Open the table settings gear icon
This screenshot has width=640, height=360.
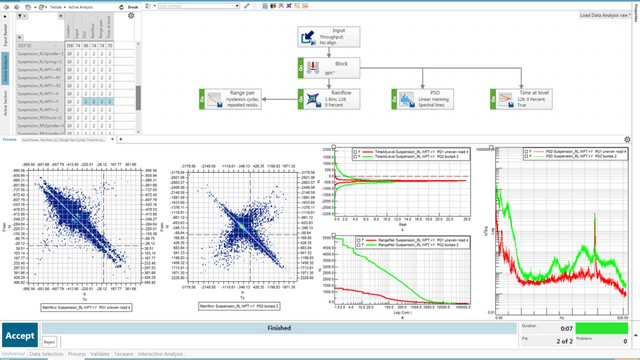tap(131, 16)
